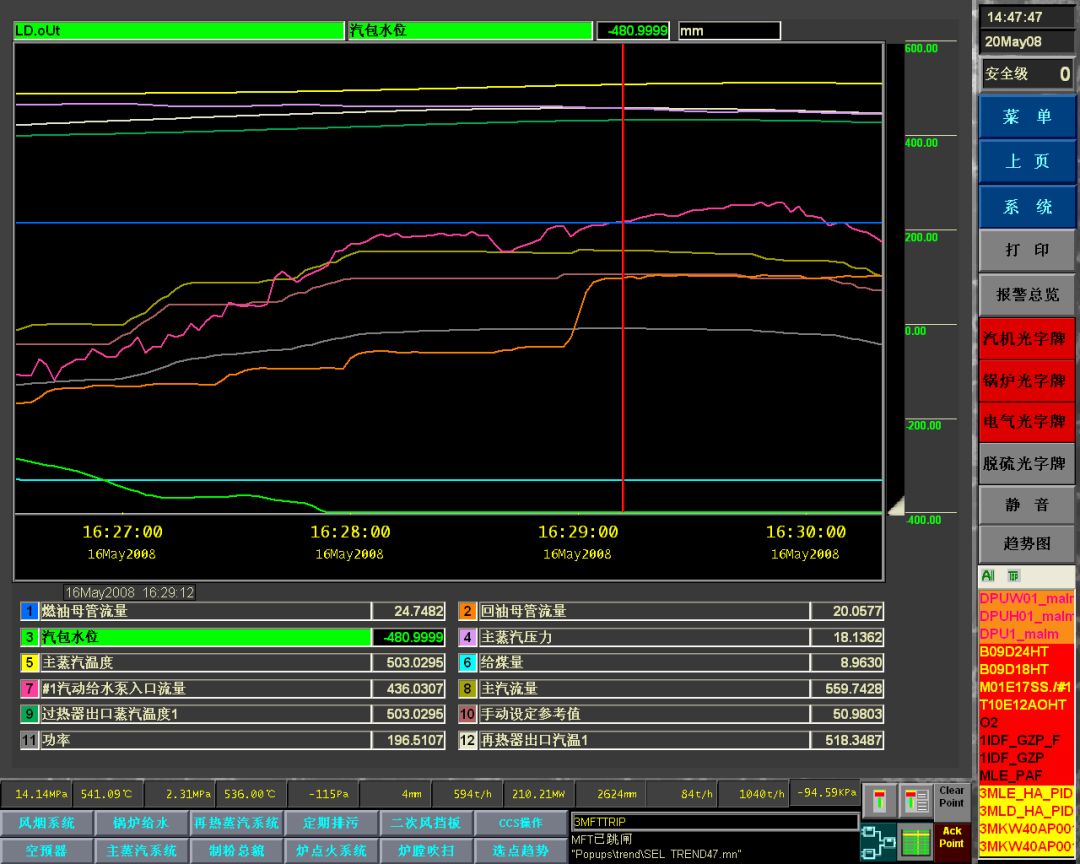Select alarm B09D24HT in list

point(1026,652)
